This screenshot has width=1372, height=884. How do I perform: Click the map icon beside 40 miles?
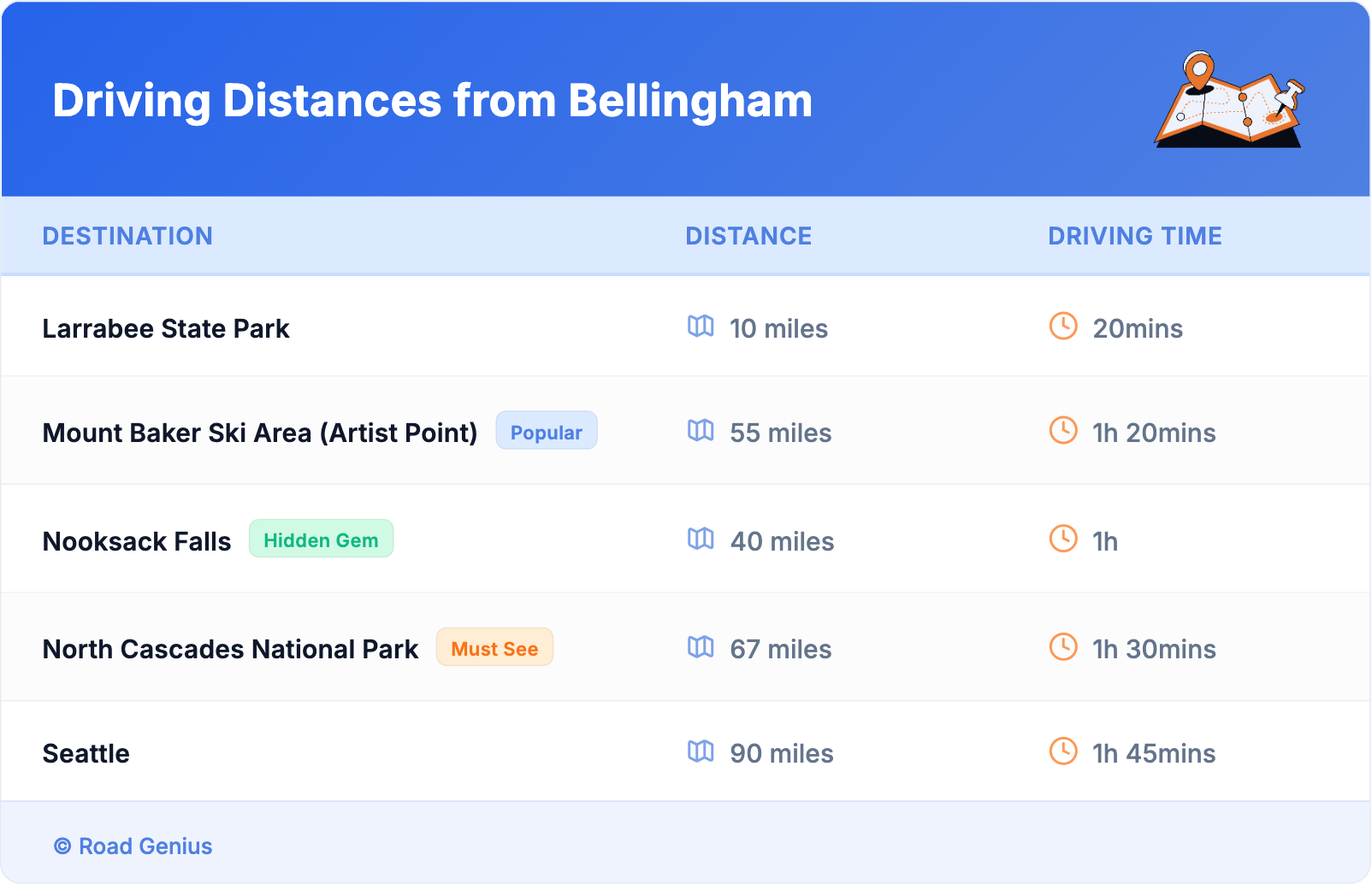(701, 539)
